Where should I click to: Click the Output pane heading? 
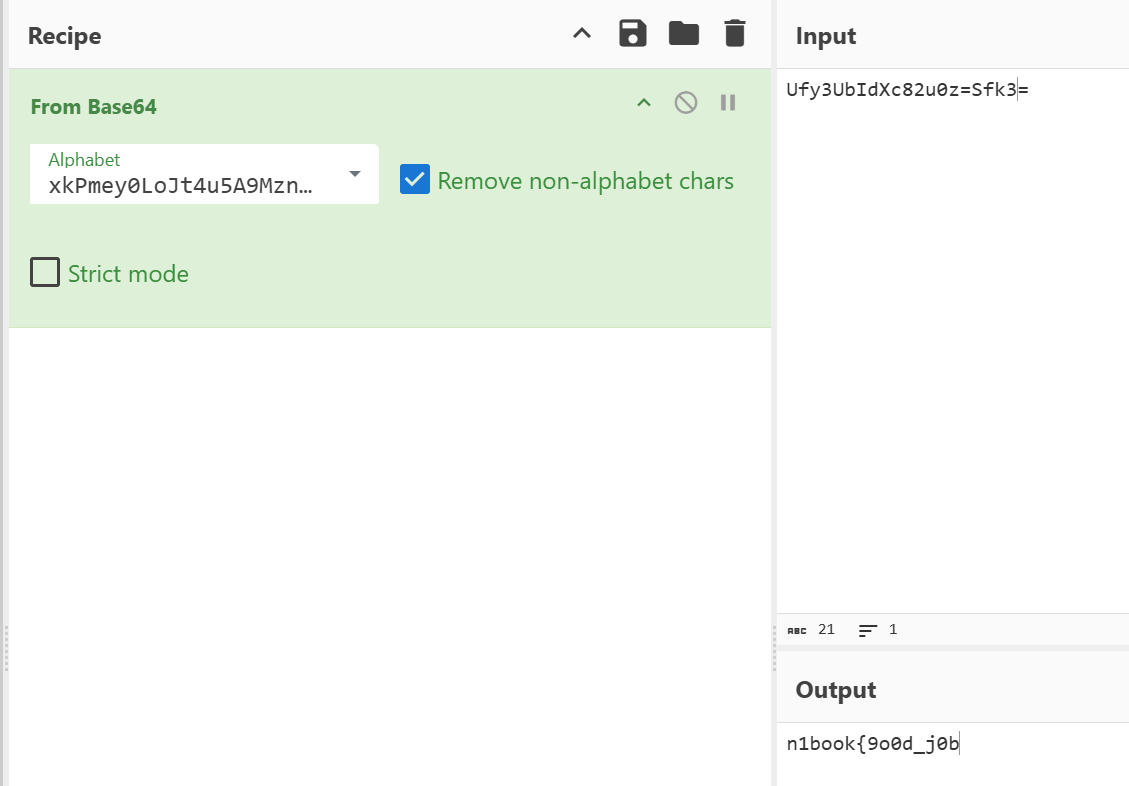[x=836, y=690]
